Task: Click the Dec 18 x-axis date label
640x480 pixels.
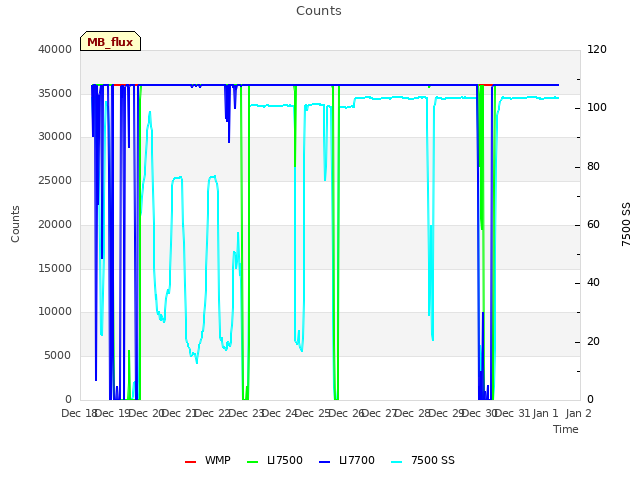Action: pyautogui.click(x=79, y=413)
